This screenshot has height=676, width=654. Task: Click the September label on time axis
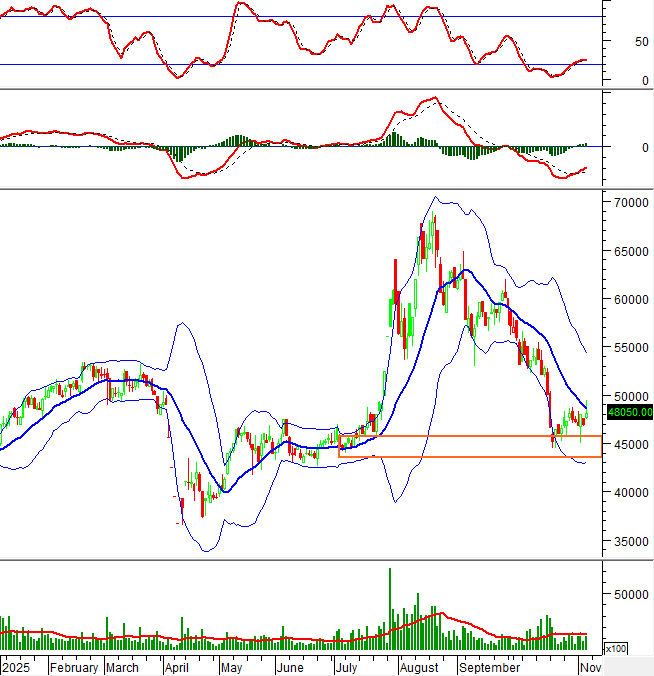tap(489, 667)
